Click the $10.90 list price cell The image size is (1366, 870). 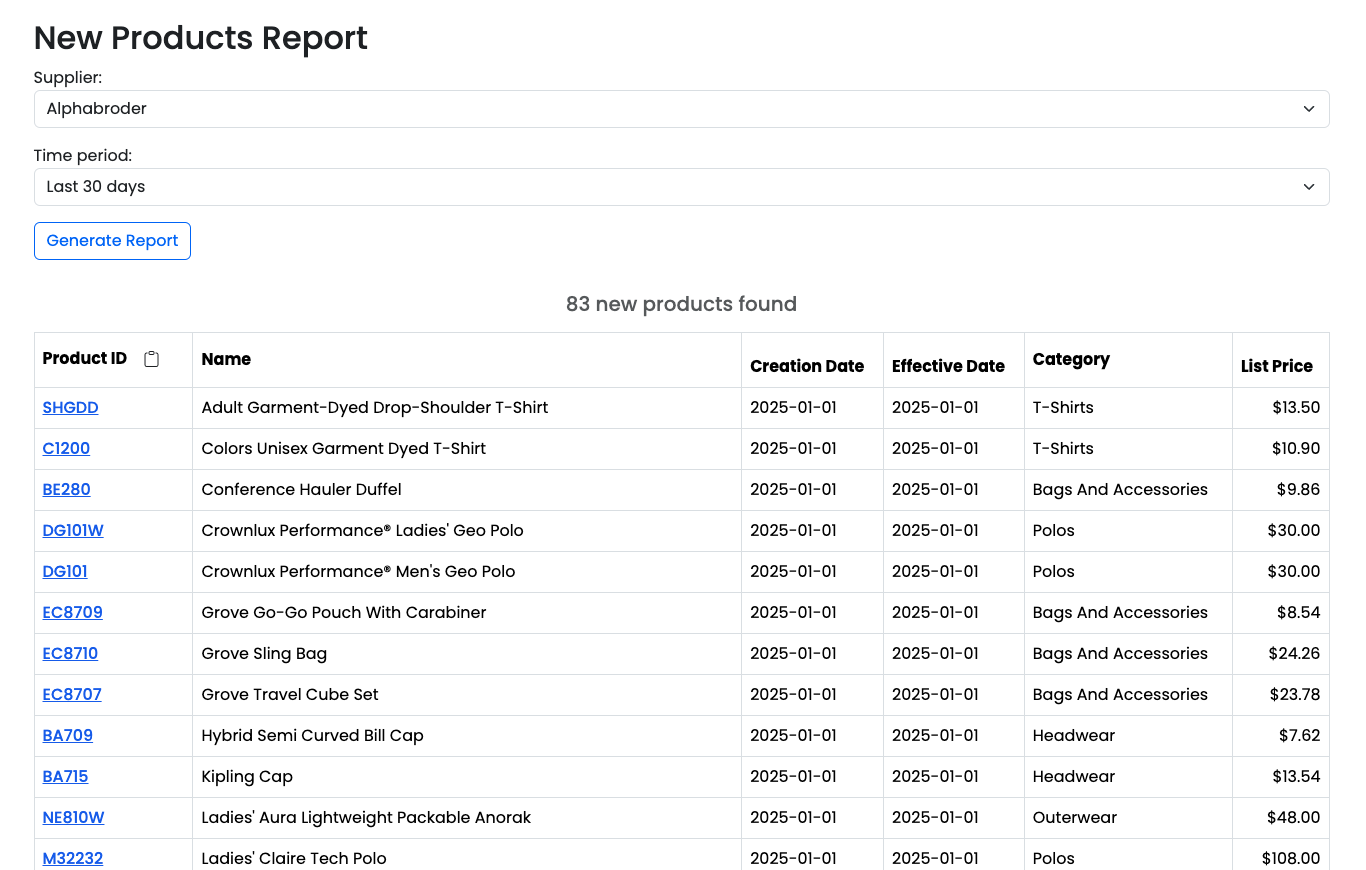pos(1281,449)
